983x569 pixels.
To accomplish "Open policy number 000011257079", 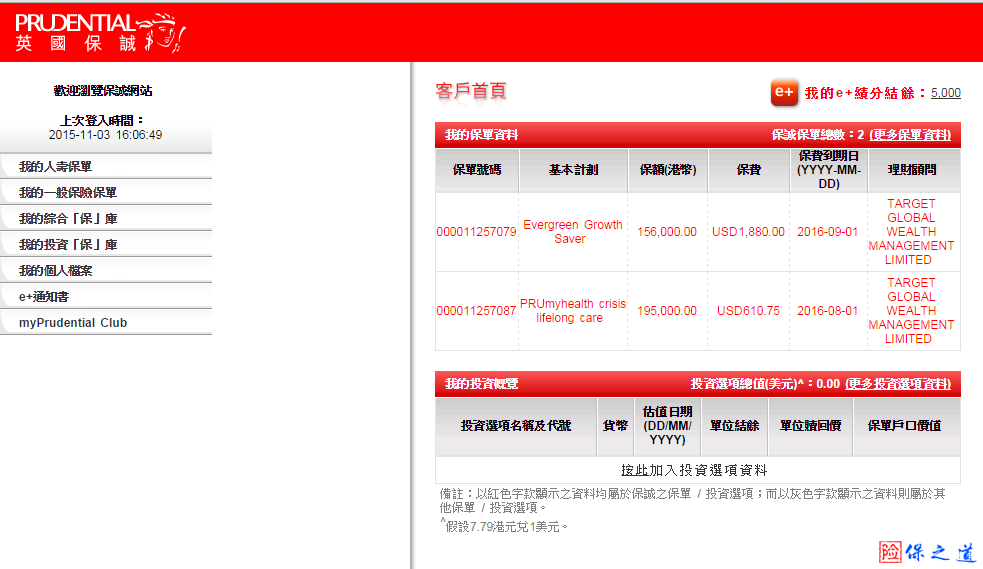I will [476, 232].
